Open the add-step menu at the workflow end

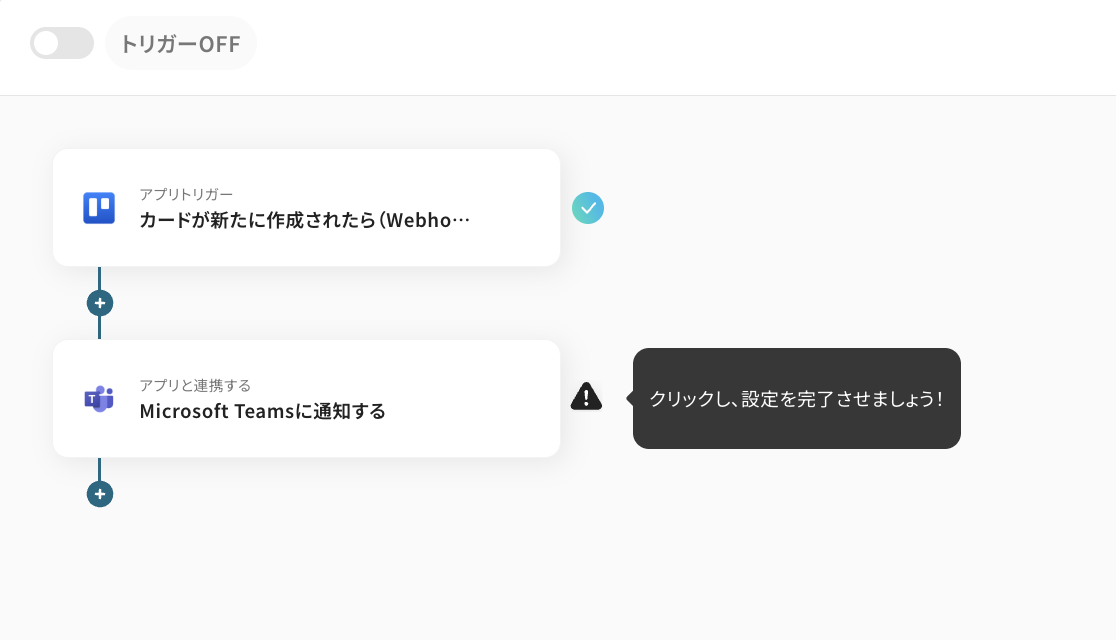coord(99,493)
